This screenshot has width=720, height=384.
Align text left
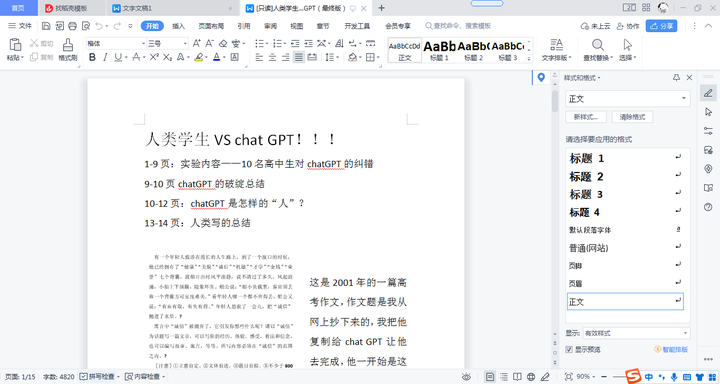point(259,57)
